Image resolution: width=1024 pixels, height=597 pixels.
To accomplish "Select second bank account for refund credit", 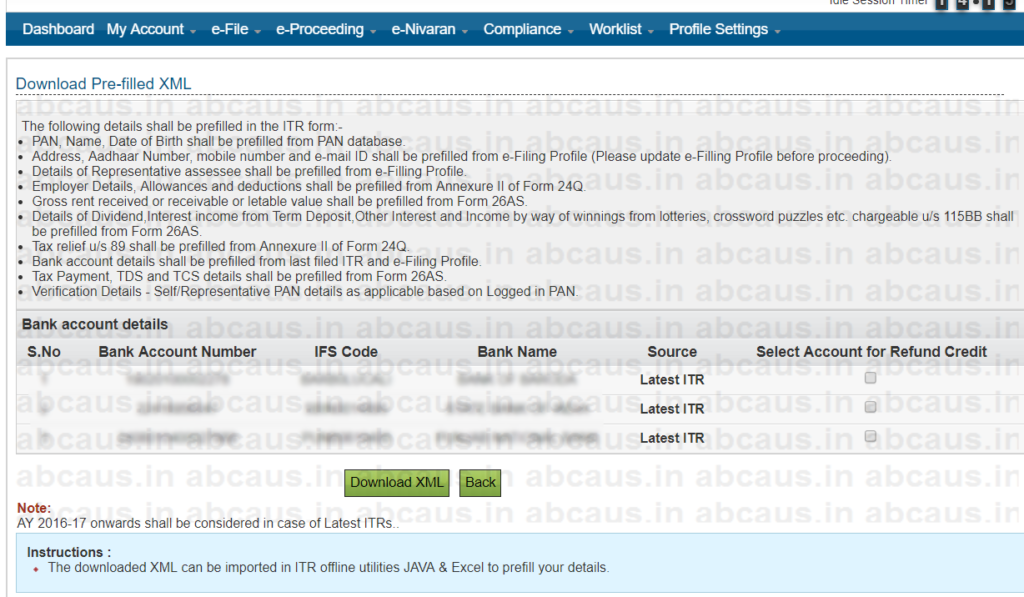I will [x=870, y=407].
